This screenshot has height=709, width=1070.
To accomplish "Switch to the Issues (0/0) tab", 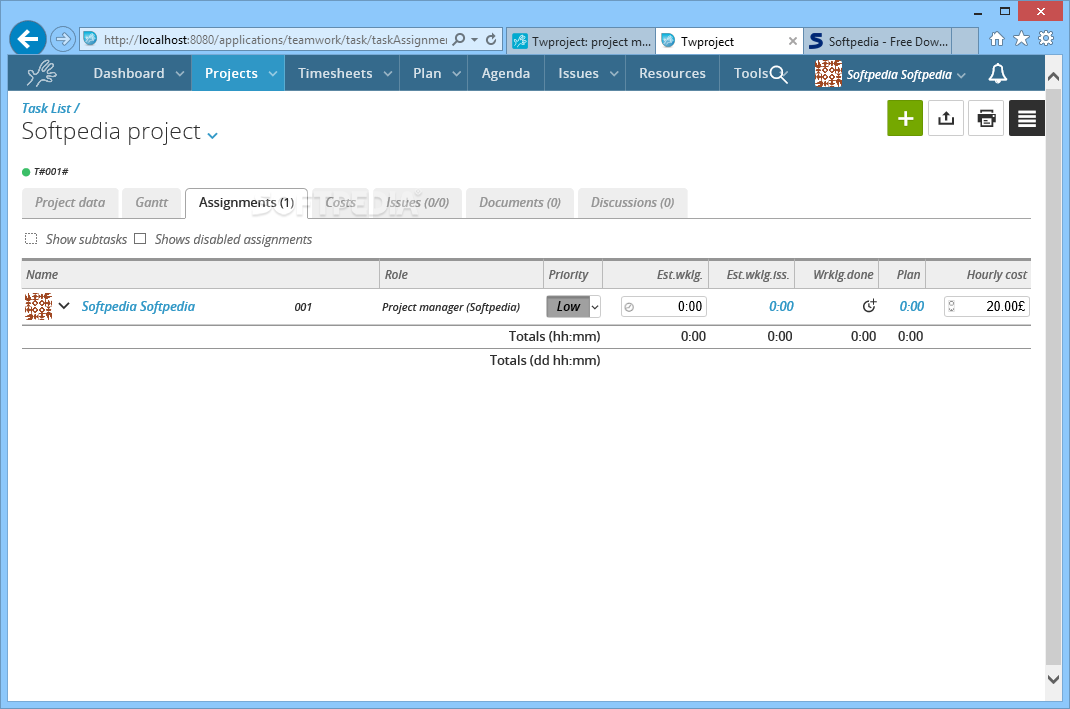I will click(418, 203).
